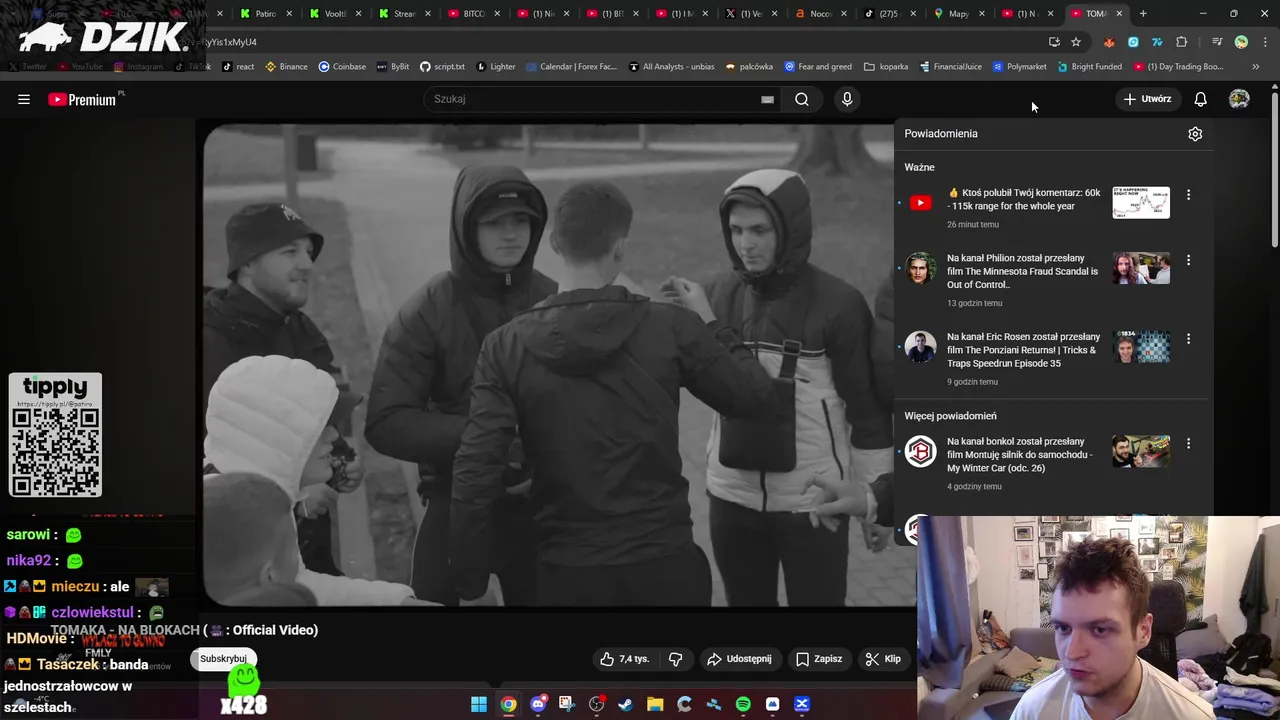Image resolution: width=1280 pixels, height=720 pixels.
Task: Click the Subskrybuj subscribe button
Action: point(223,659)
